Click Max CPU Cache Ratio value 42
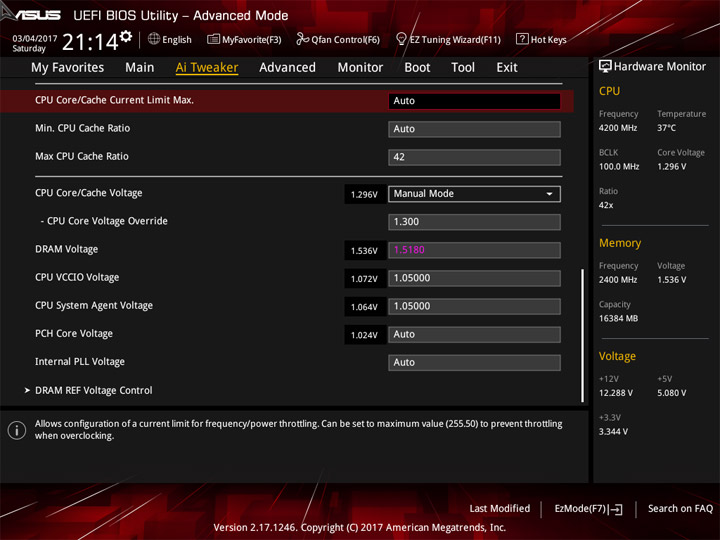 coord(474,157)
